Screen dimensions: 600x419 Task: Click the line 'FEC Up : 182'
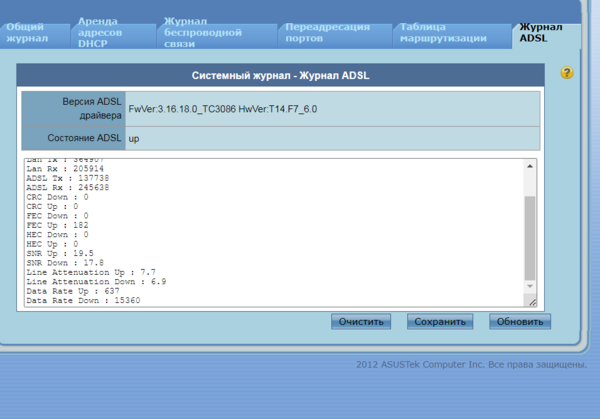[x=57, y=225]
